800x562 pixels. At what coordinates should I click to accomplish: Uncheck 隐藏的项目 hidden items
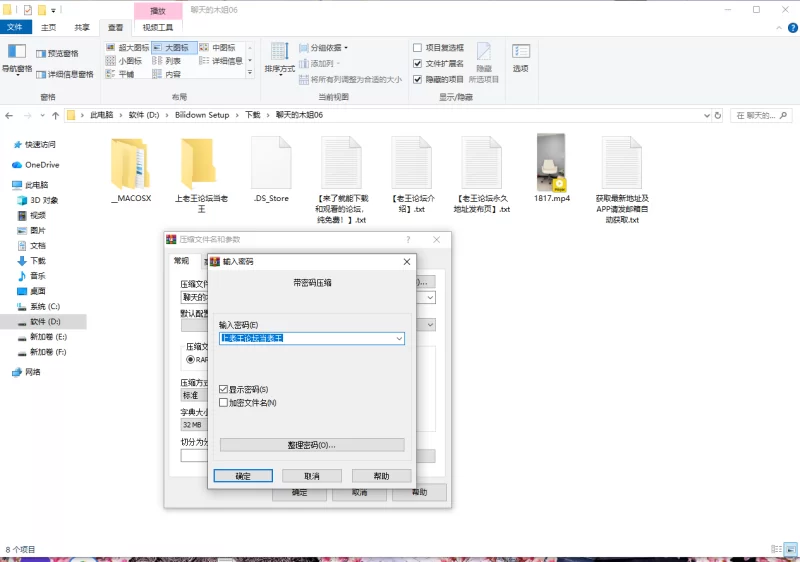[x=417, y=79]
